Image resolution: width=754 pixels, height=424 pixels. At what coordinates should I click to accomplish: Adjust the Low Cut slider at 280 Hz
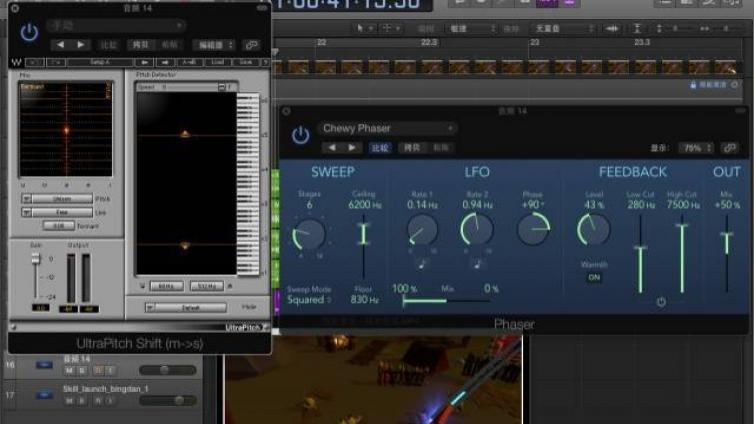tap(640, 248)
